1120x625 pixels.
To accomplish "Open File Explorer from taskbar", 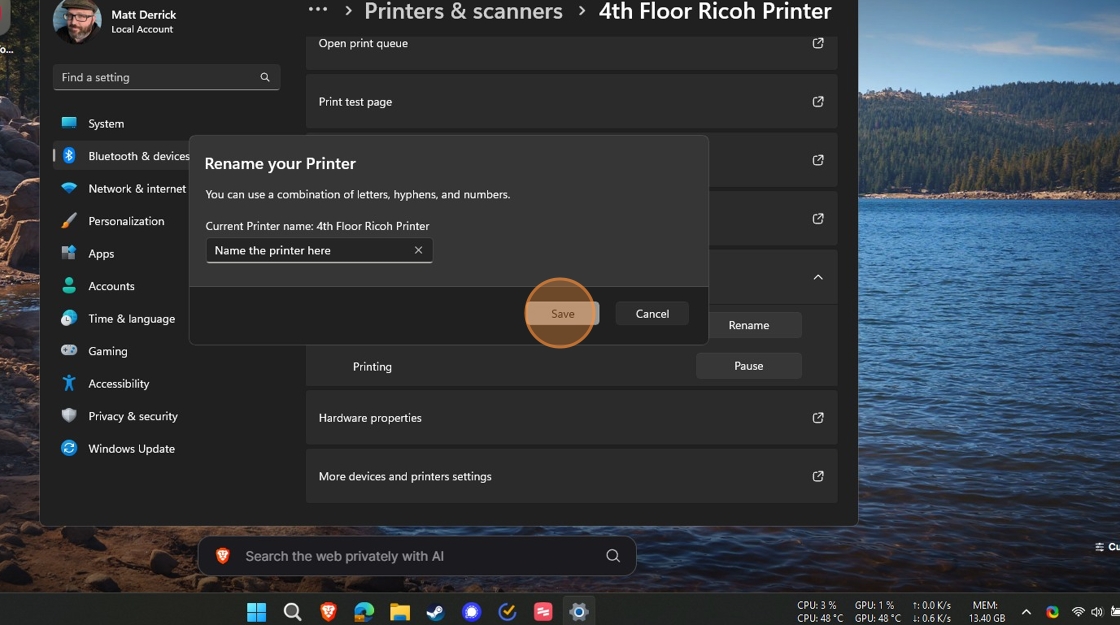I will (x=399, y=611).
